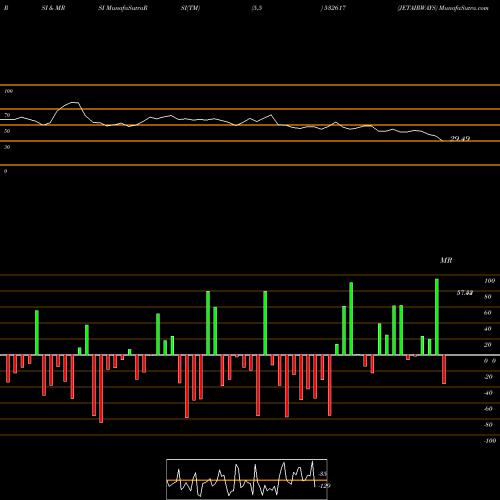The image size is (500, 500).
Task: Click the 50 level label on RSI axis
Action: (x=7, y=131)
